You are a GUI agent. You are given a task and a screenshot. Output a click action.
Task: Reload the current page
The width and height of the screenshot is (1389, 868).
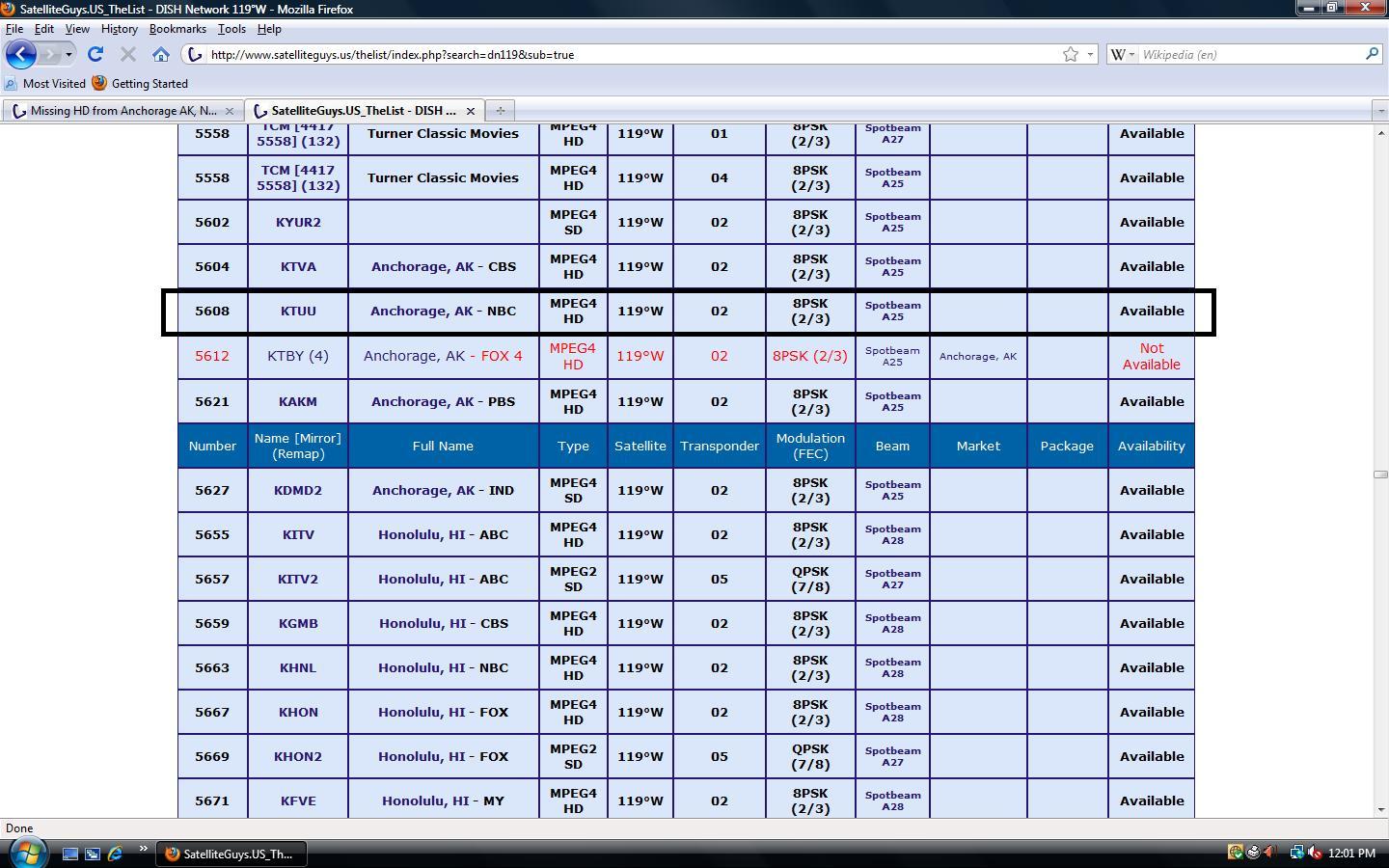tap(95, 54)
